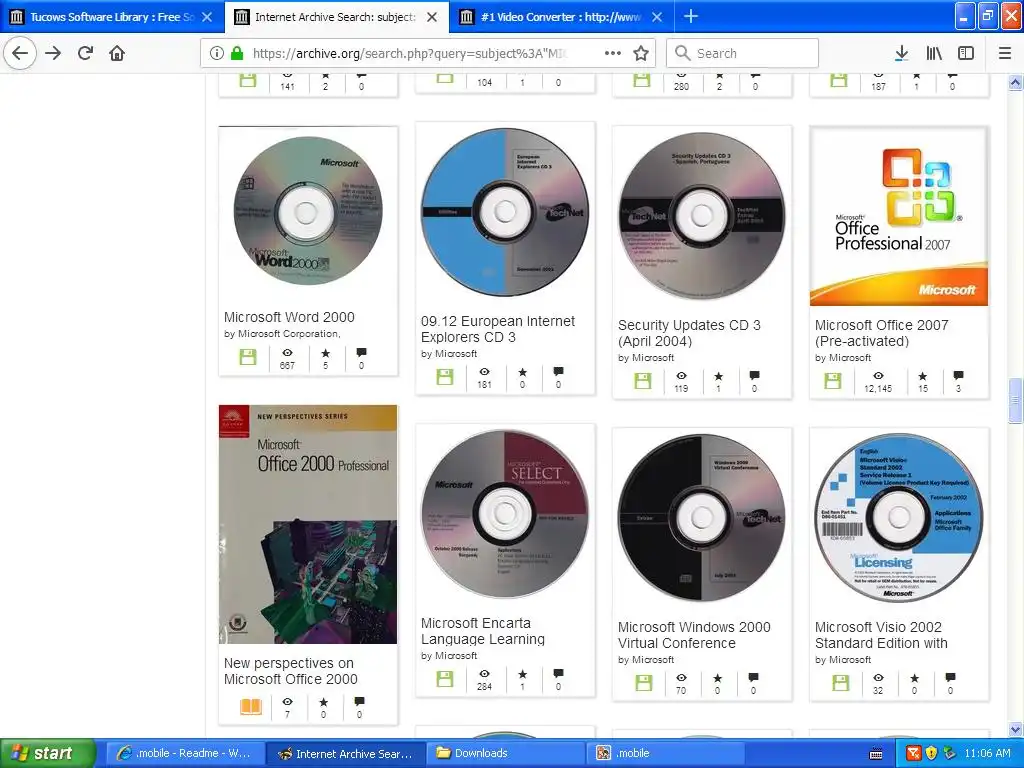Reload the current page
This screenshot has width=1024, height=768.
click(85, 54)
